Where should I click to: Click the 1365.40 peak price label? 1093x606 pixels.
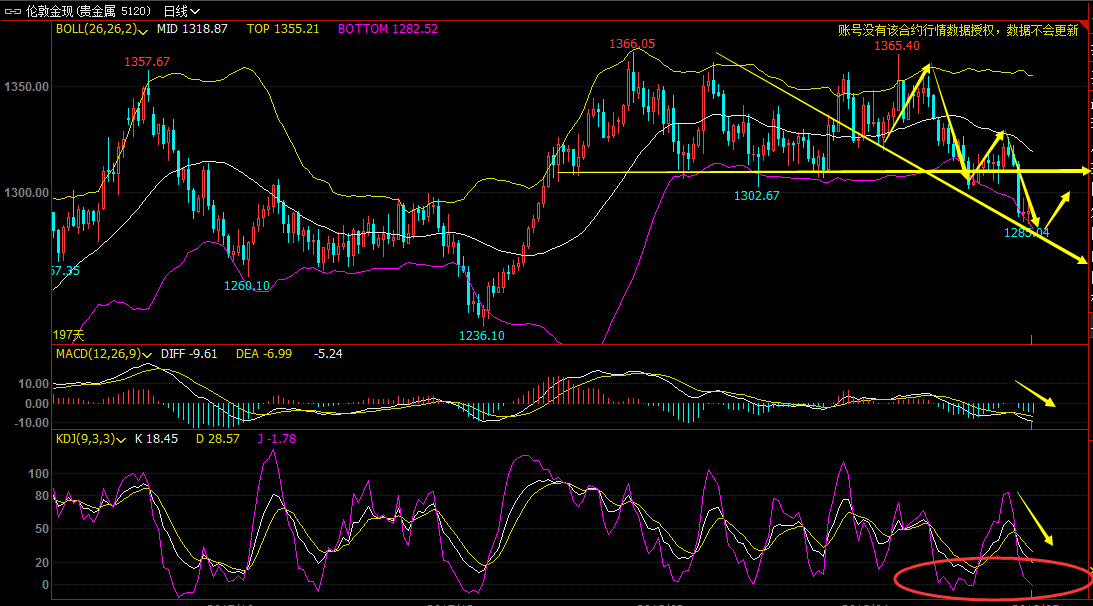click(896, 46)
